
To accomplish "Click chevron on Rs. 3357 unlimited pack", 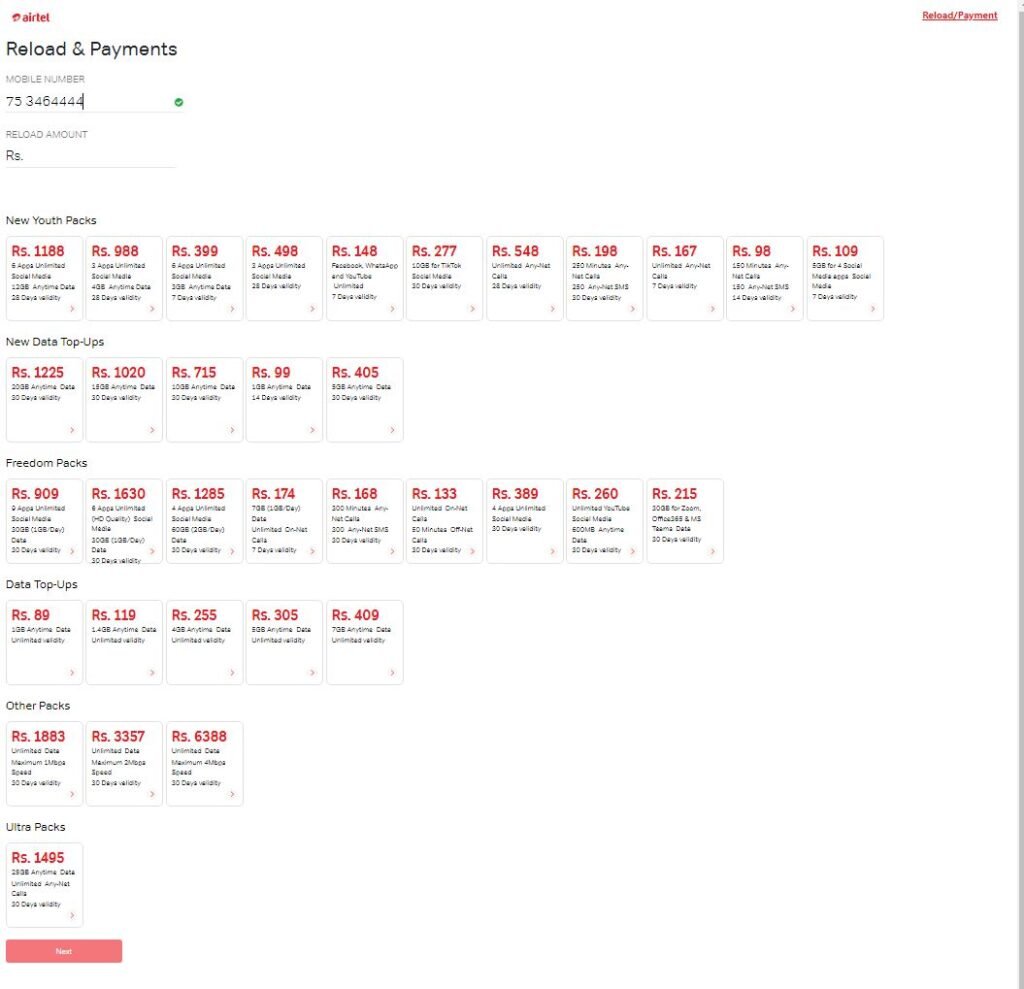I will tap(152, 794).
